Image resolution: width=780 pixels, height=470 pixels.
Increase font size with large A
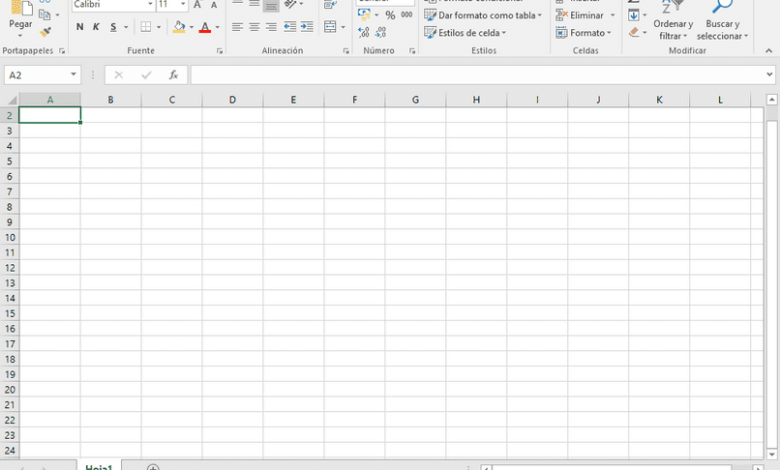click(x=197, y=5)
